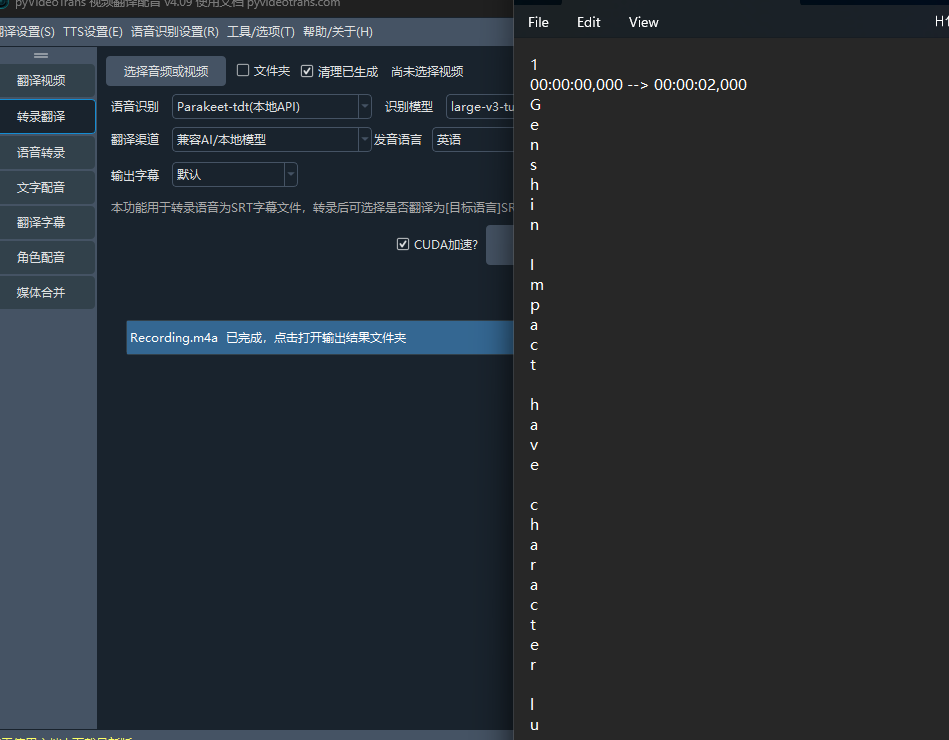The width and height of the screenshot is (949, 740).
Task: Open the 语音识别设置(R) menu
Action: tap(174, 31)
